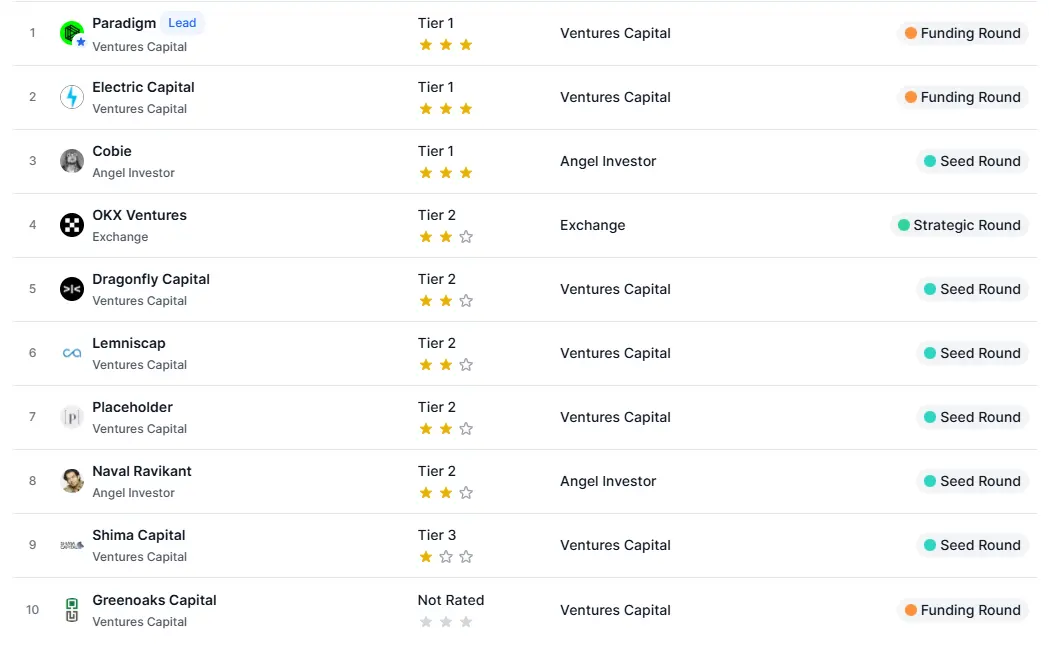Click the Electric Capital lightning logo
The height and width of the screenshot is (653, 1049).
[71, 97]
